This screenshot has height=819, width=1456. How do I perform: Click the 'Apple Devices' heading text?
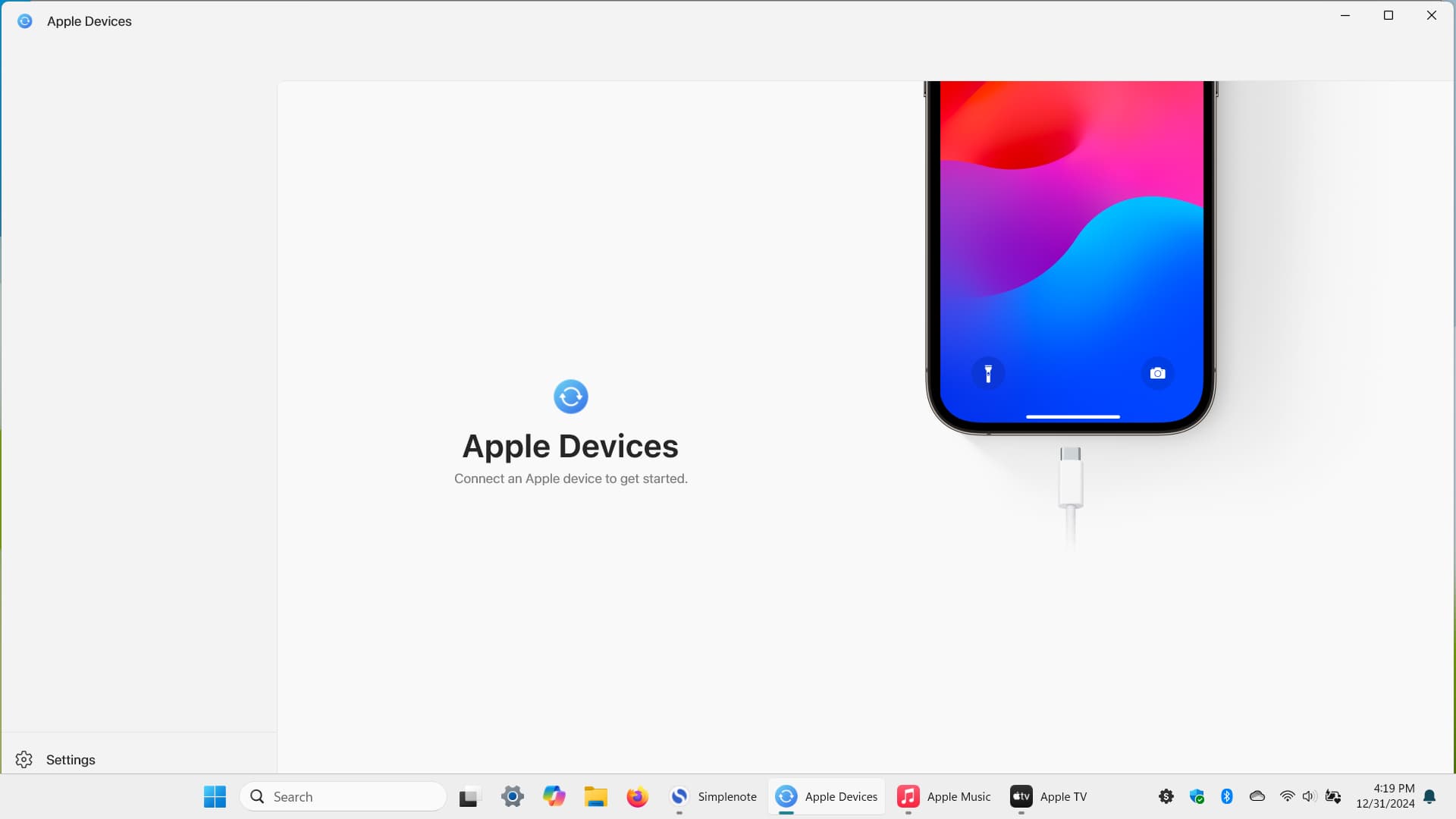pos(570,446)
